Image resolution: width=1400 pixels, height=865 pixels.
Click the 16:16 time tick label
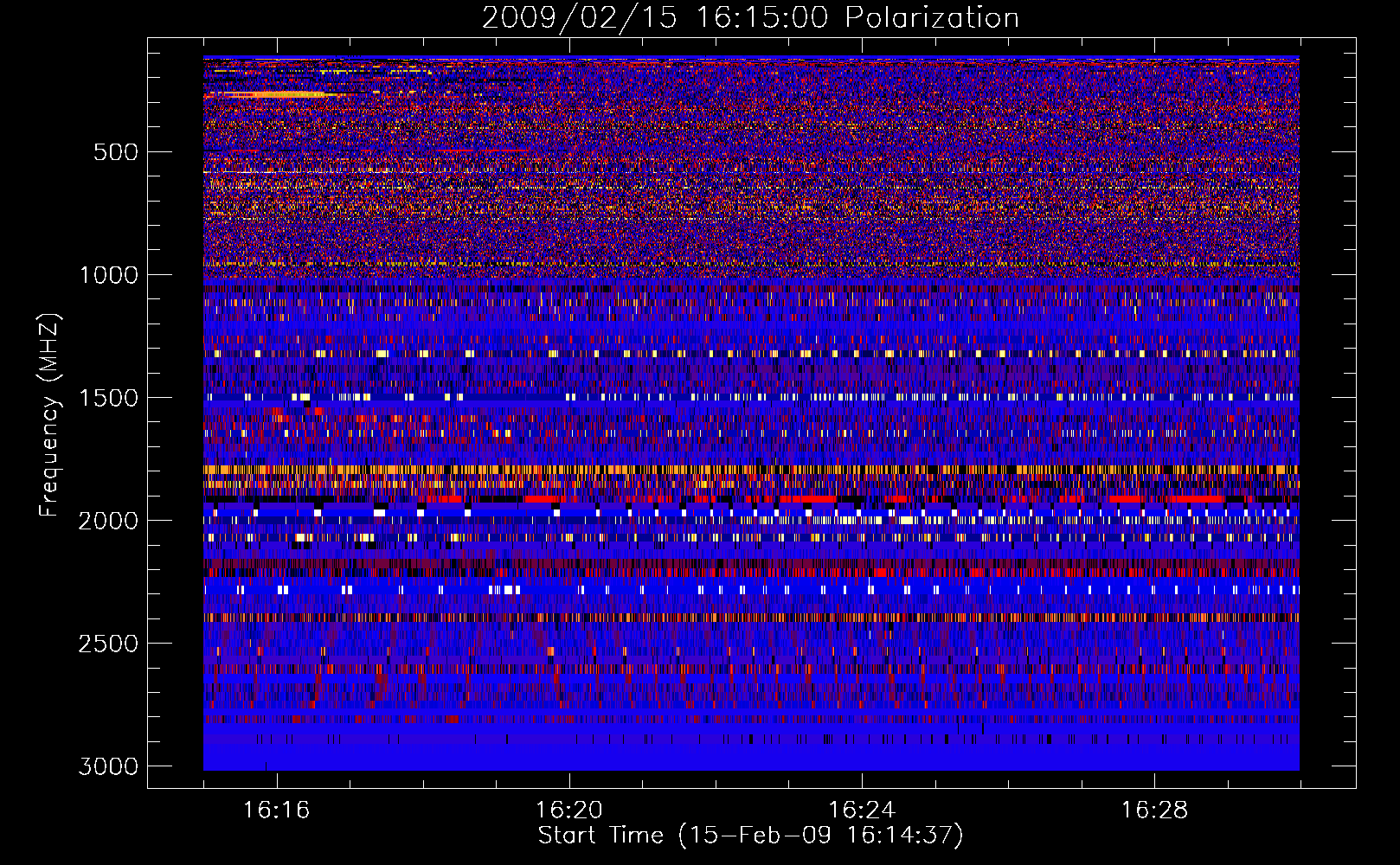[276, 811]
